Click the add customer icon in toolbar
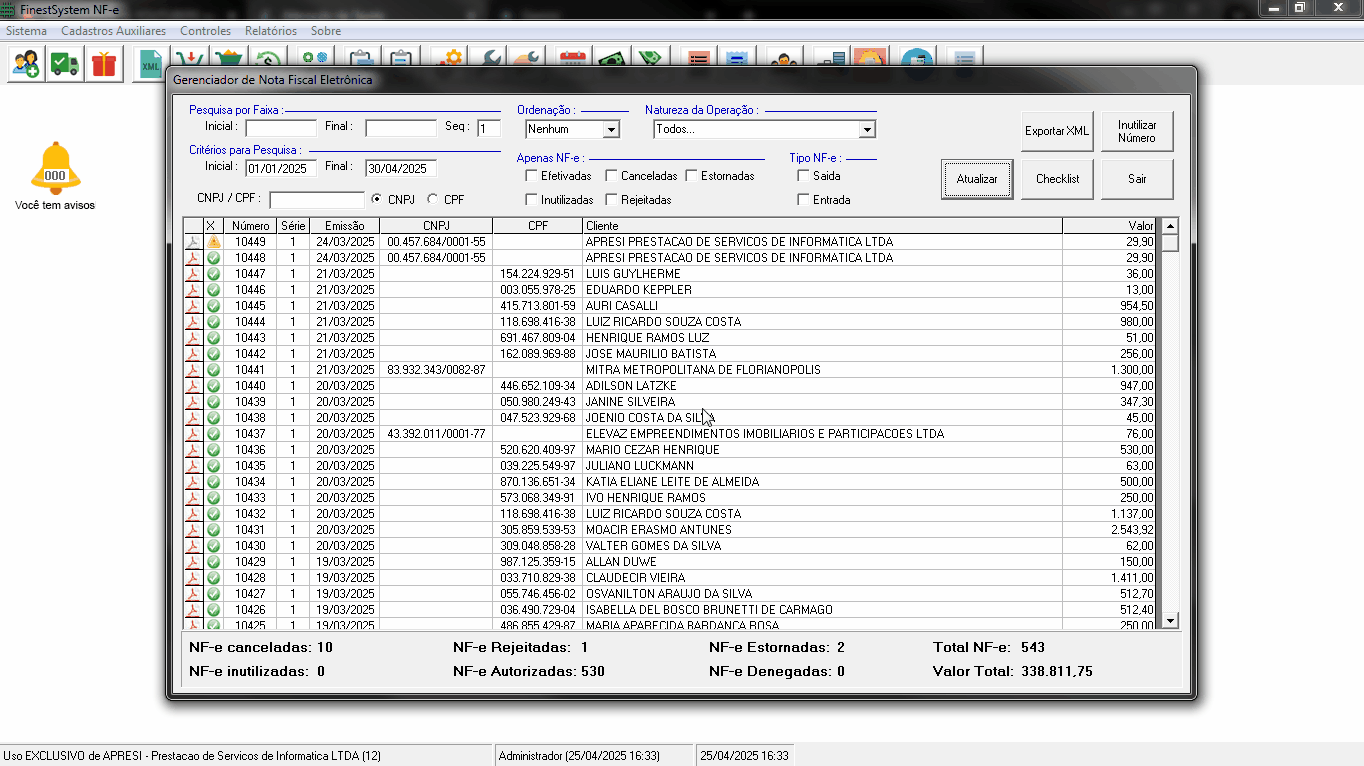The width and height of the screenshot is (1364, 766). tap(27, 65)
